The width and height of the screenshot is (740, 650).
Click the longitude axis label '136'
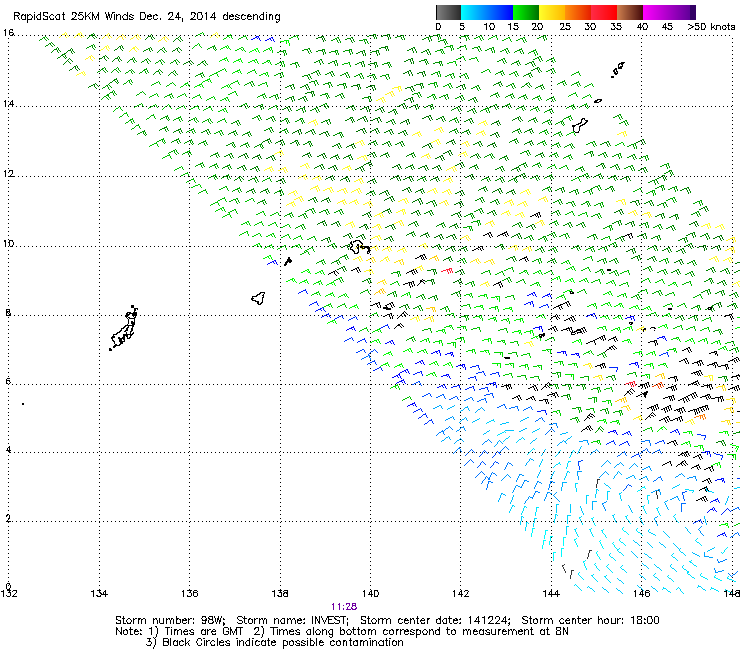click(190, 593)
